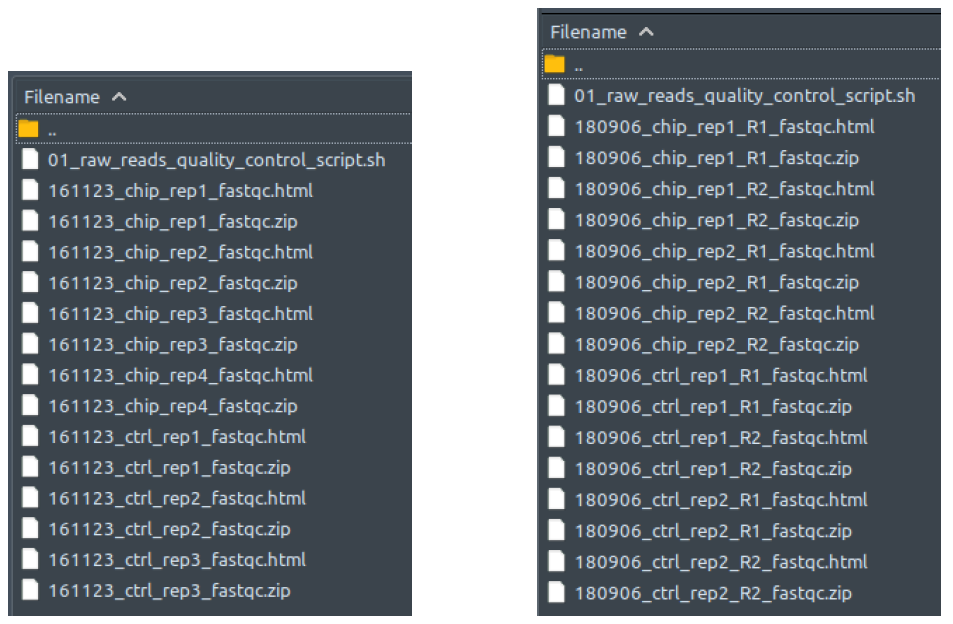Click file icon of 161123_chip_rep1_fastqc.zip
This screenshot has height=624, width=953.
(x=30, y=221)
